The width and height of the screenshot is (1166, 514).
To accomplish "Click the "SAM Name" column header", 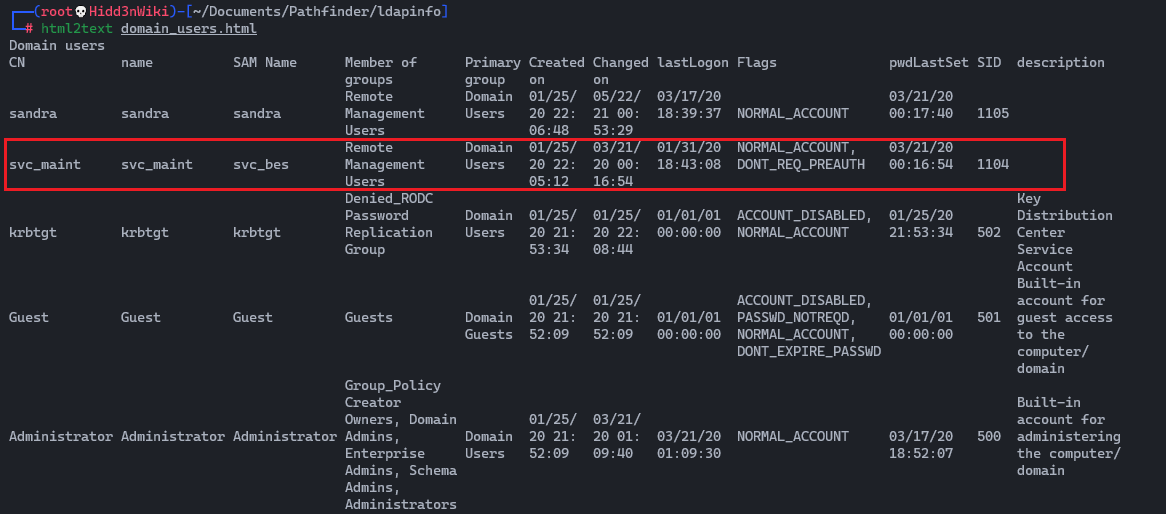I will [265, 62].
